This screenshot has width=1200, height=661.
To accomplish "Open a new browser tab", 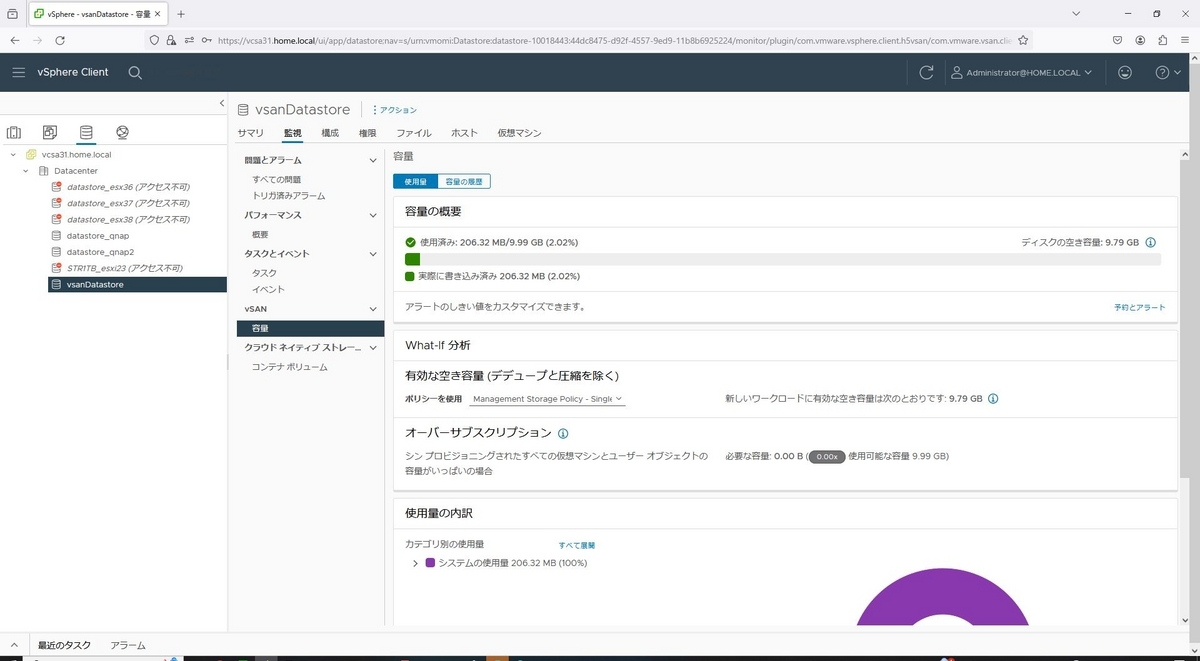I will tap(181, 14).
